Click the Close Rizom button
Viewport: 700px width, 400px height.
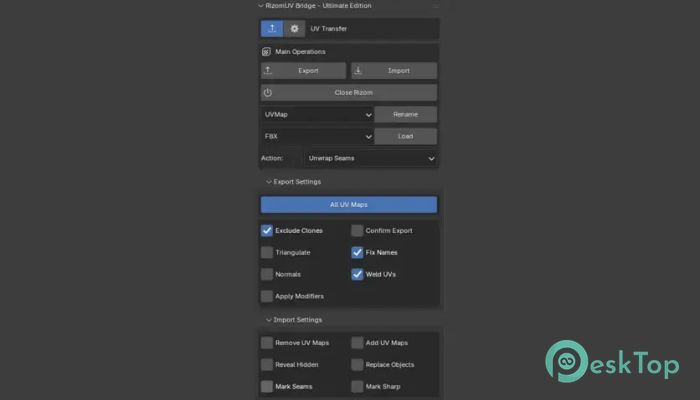point(349,92)
